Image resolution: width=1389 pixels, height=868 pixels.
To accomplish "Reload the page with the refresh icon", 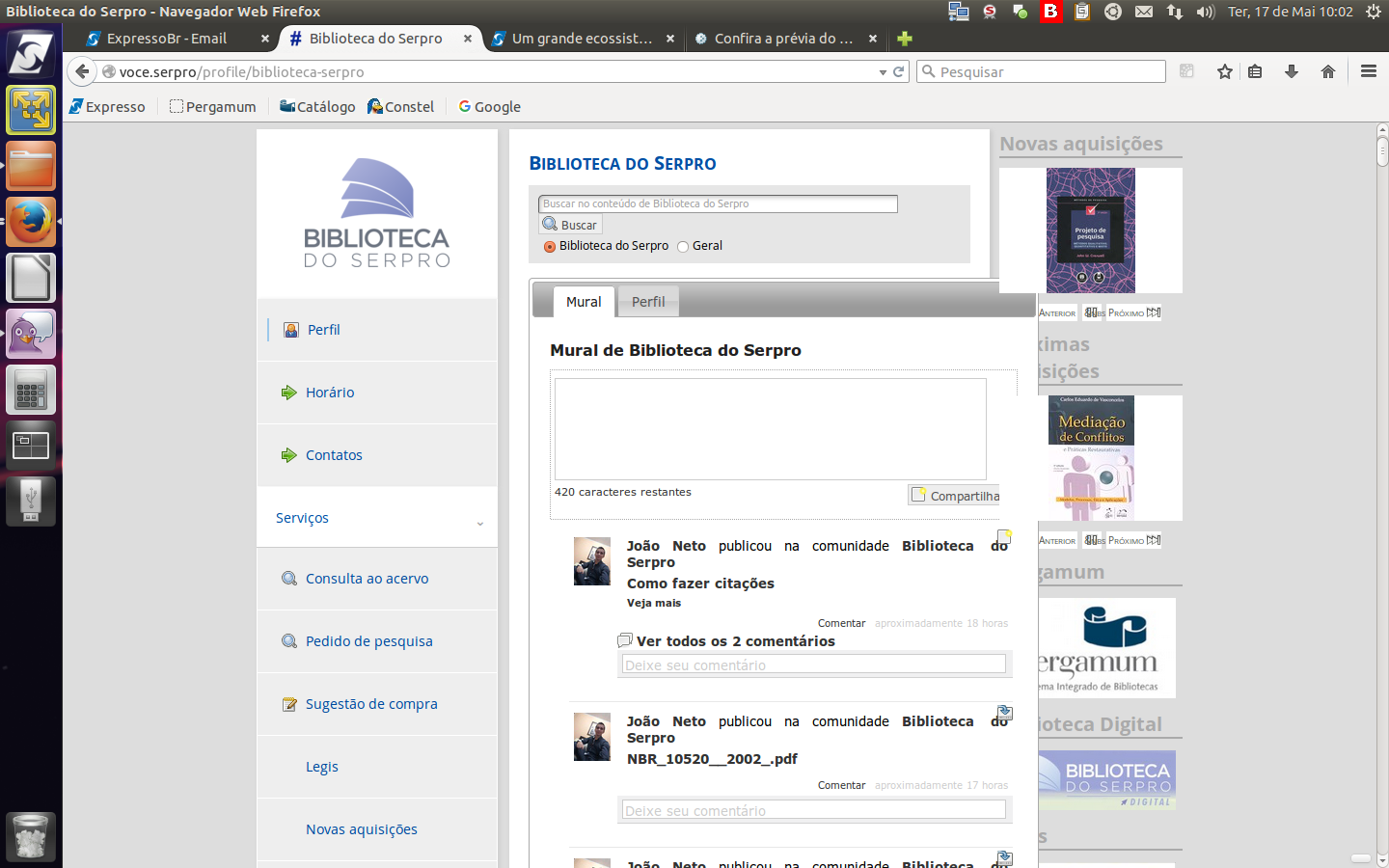I will pyautogui.click(x=899, y=71).
